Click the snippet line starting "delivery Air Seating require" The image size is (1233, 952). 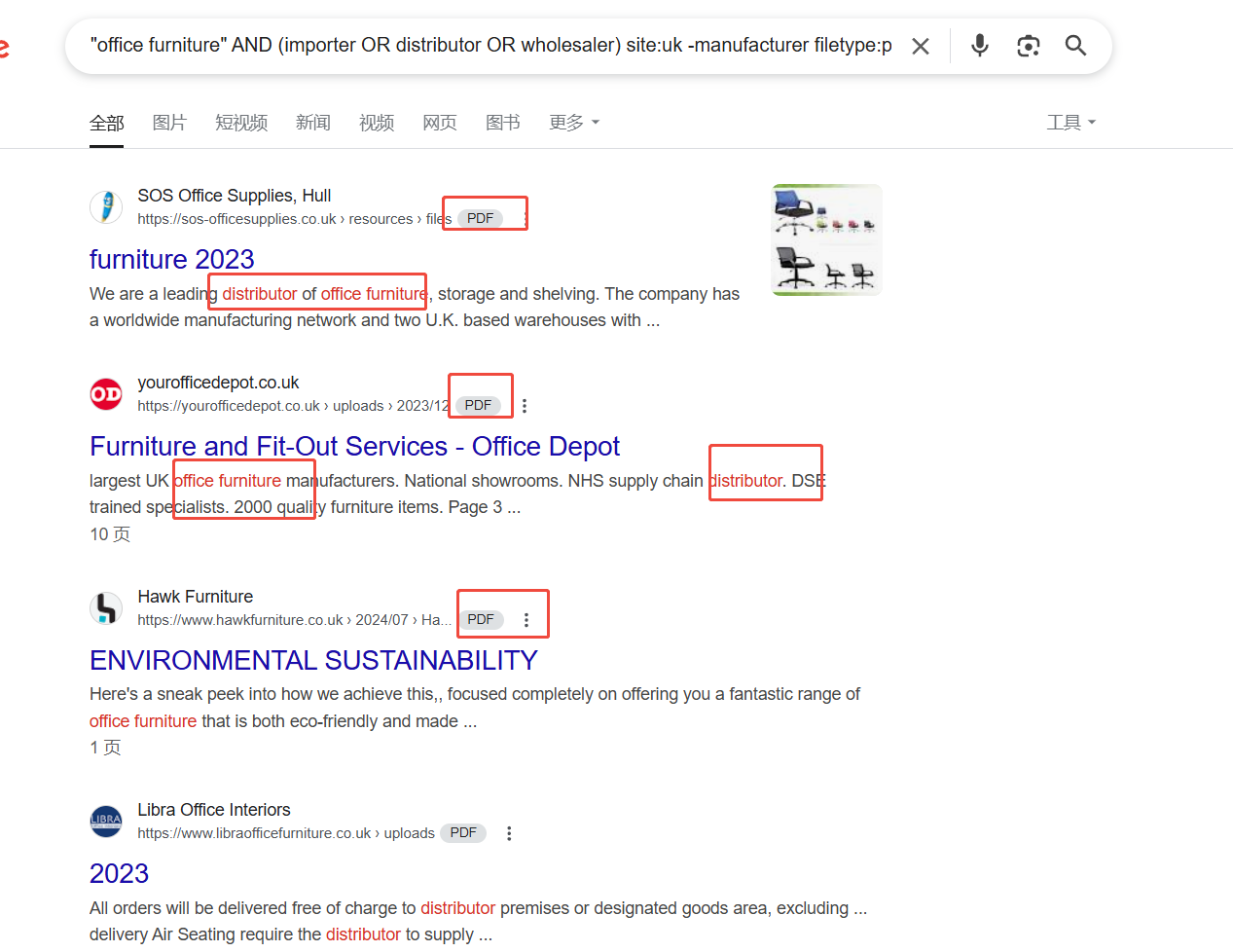pos(291,934)
